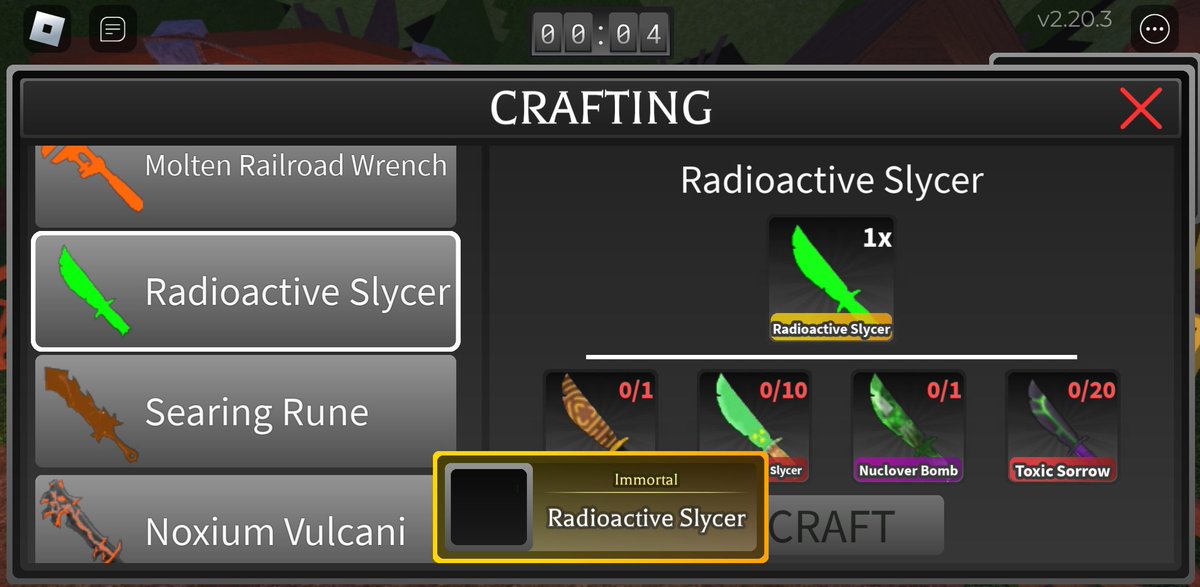Open the Roblox menu logo icon
Screen dimensions: 1200x587
coord(45,30)
